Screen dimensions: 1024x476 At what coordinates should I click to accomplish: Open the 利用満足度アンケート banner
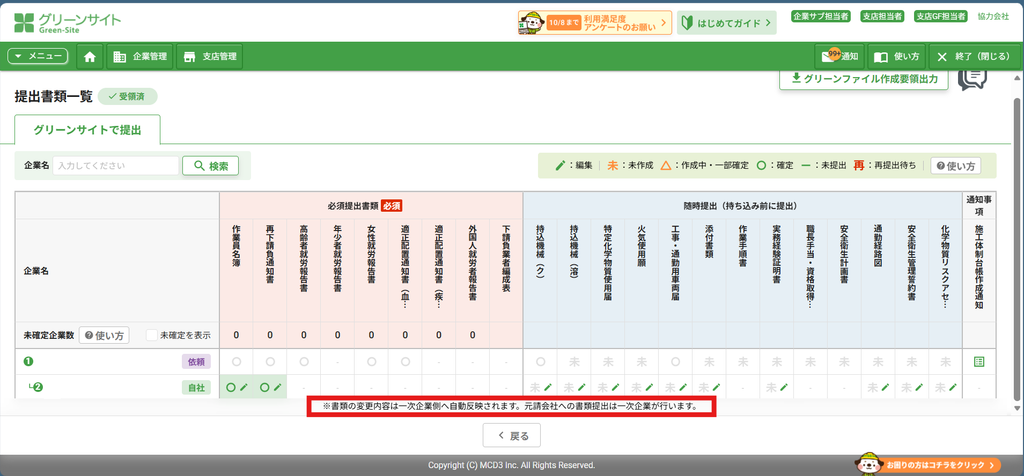pos(595,23)
